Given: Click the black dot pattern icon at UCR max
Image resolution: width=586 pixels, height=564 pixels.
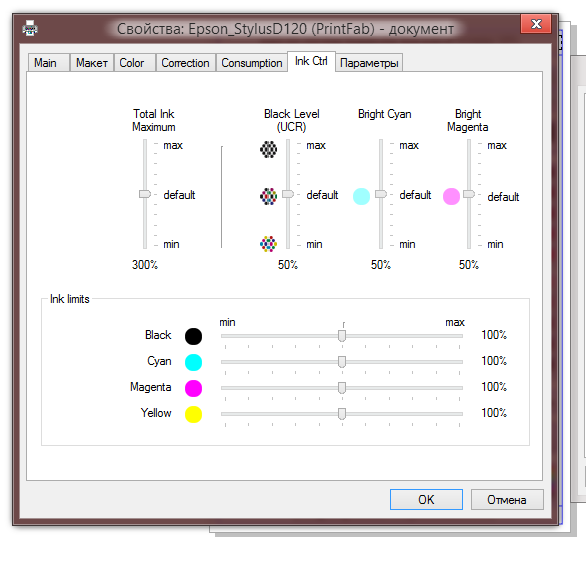Looking at the screenshot, I should point(268,150).
